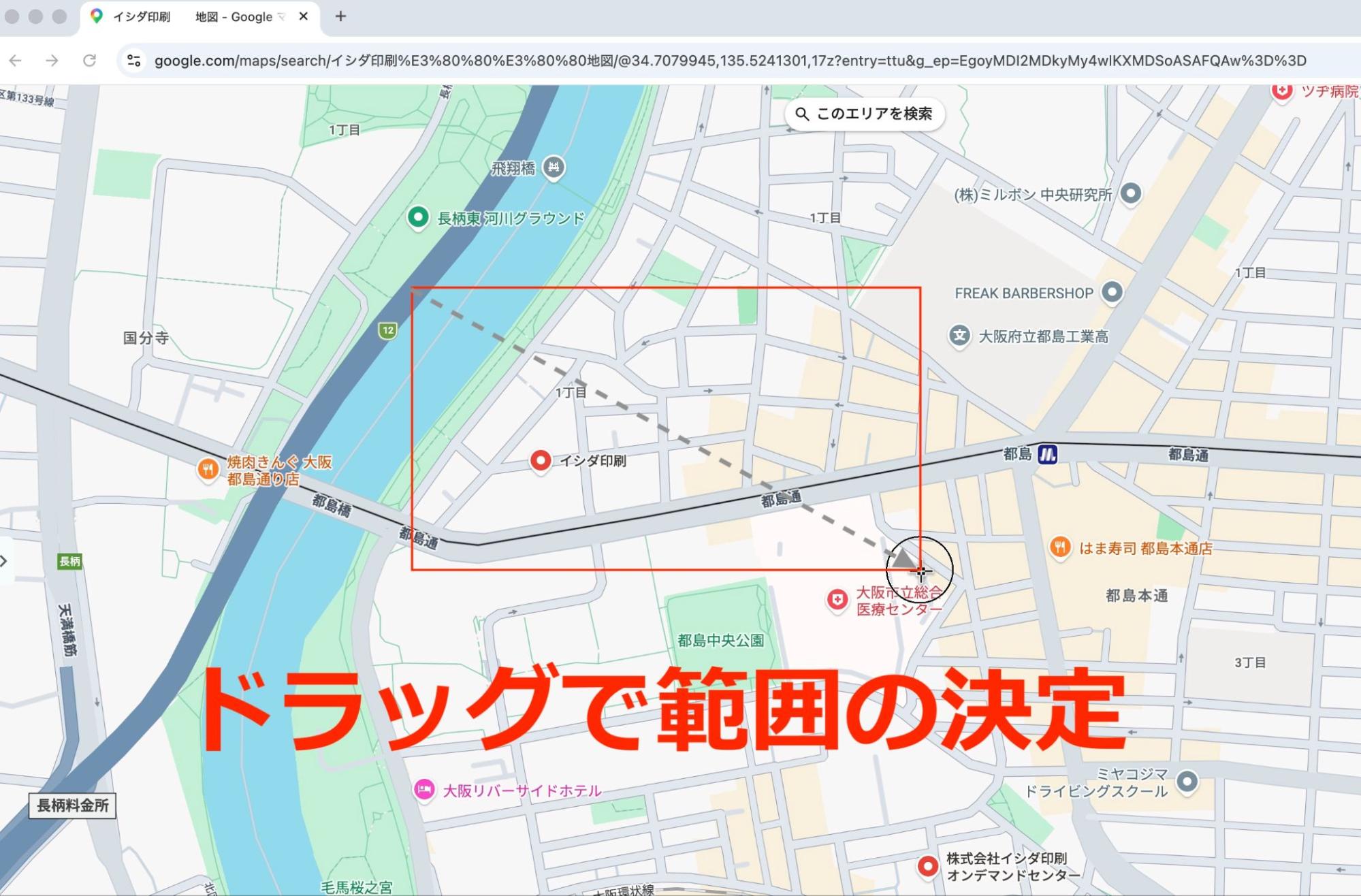
Task: Click the 都島橋 bridge label
Action: (332, 506)
